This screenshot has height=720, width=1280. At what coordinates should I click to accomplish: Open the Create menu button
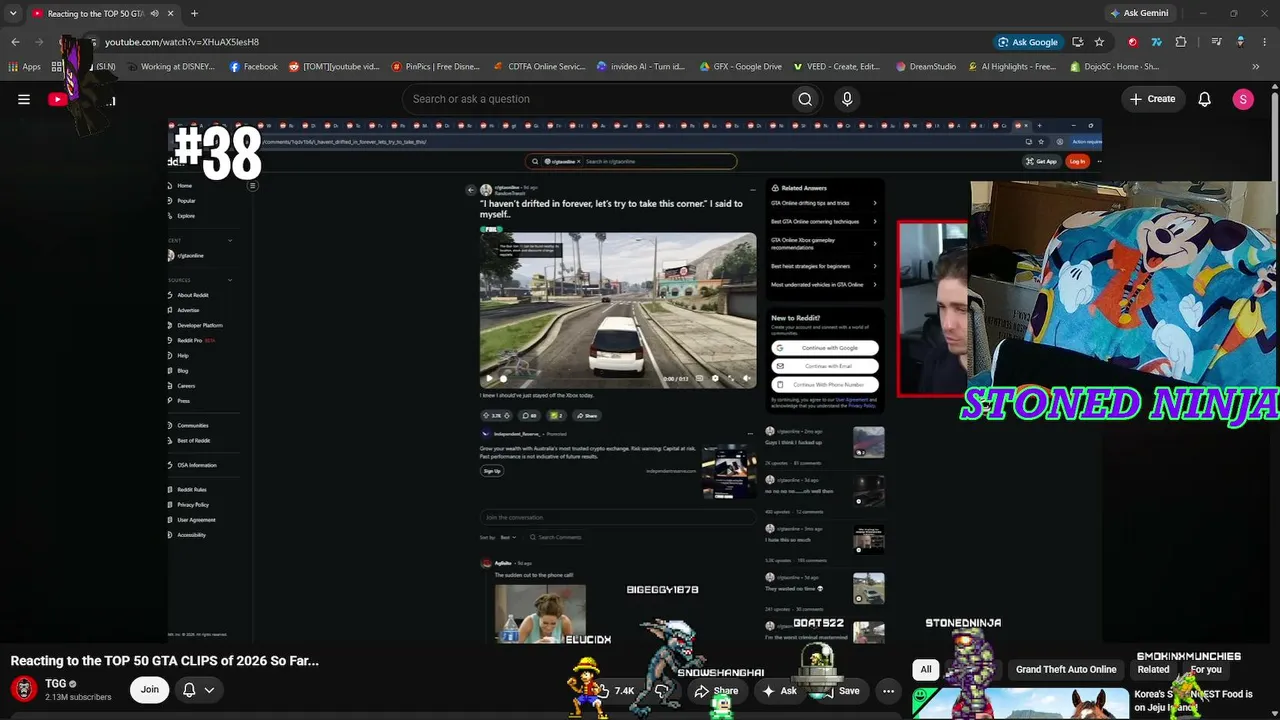[1152, 99]
